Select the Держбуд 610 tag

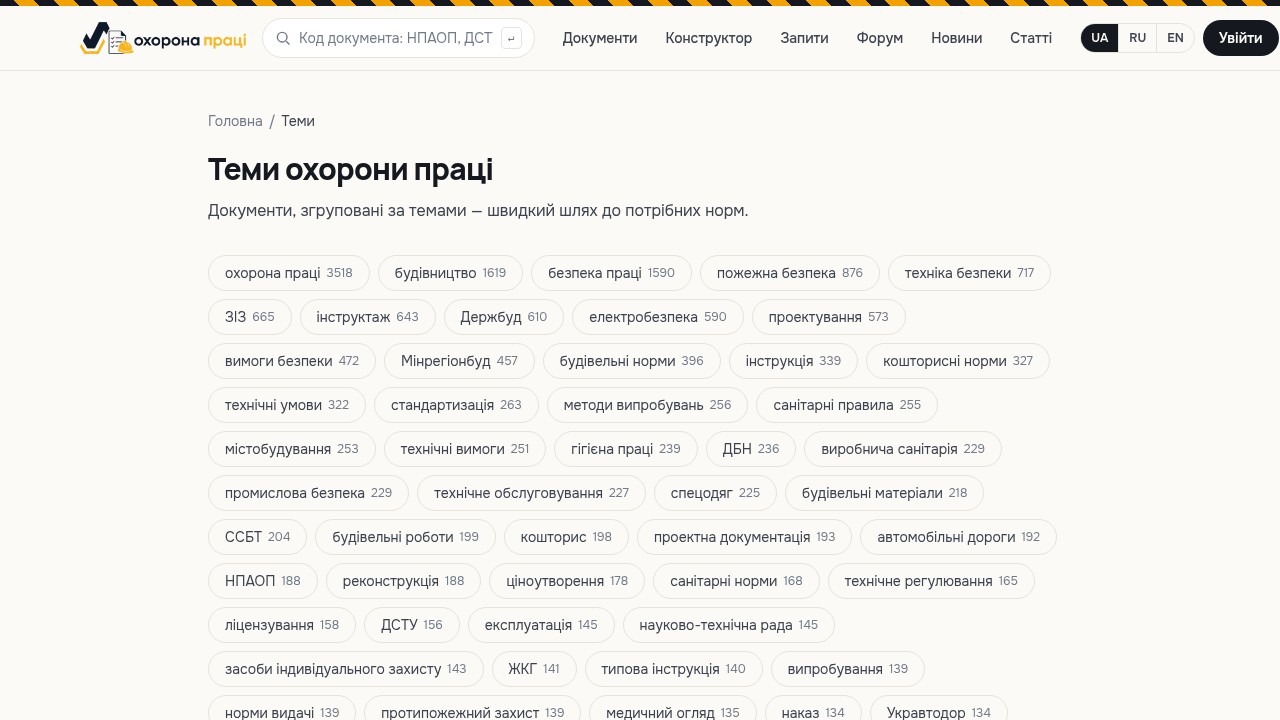pos(504,317)
